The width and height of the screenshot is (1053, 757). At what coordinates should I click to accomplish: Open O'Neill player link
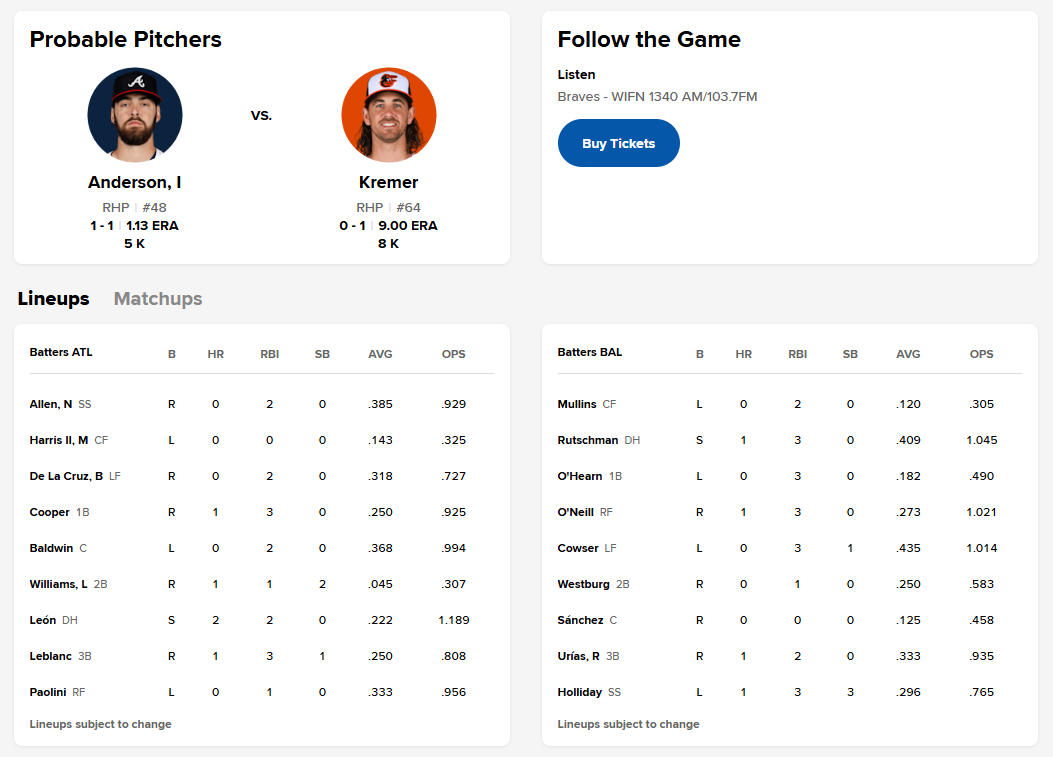[x=576, y=512]
